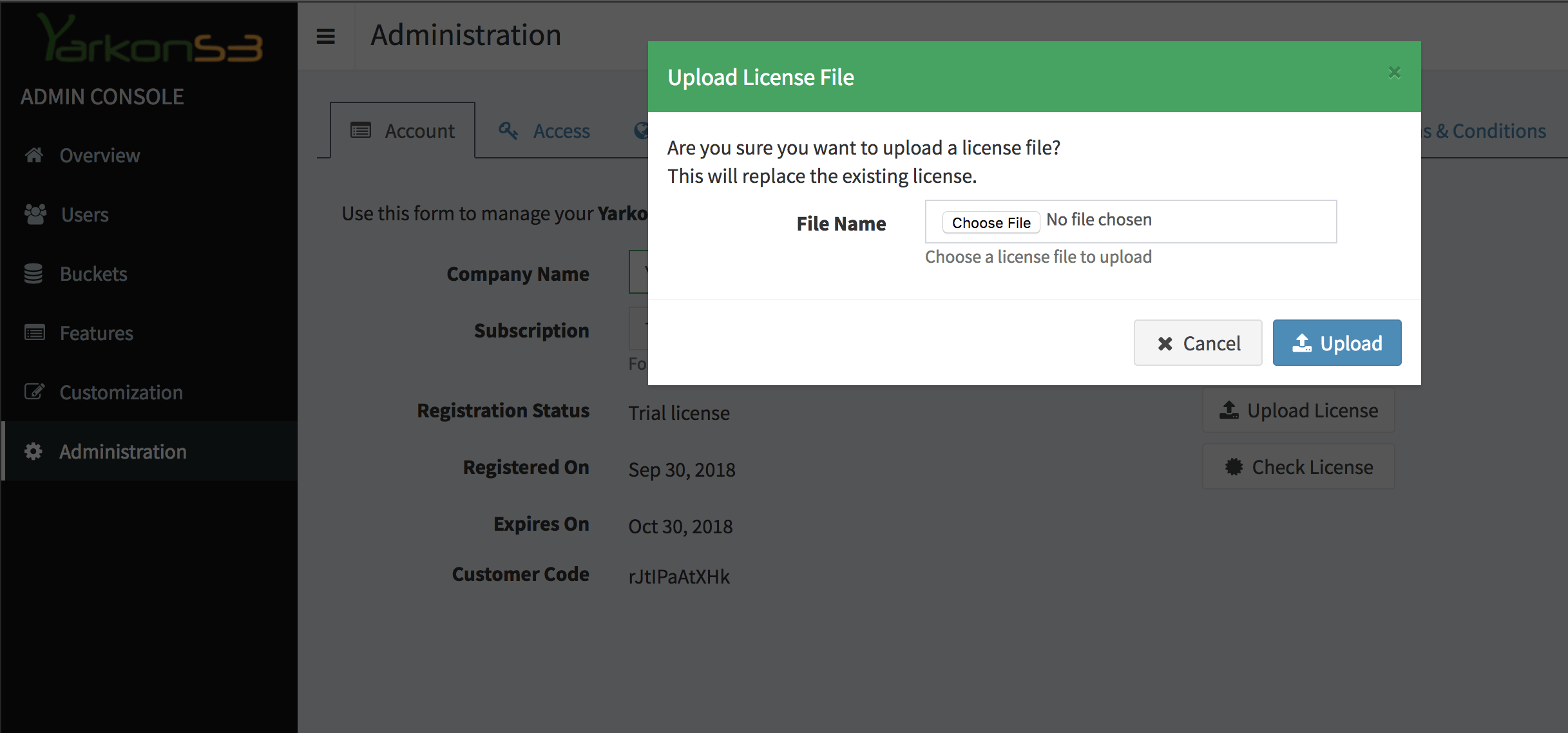Click the Features list icon
Viewport: 1568px width, 733px height.
tap(35, 333)
